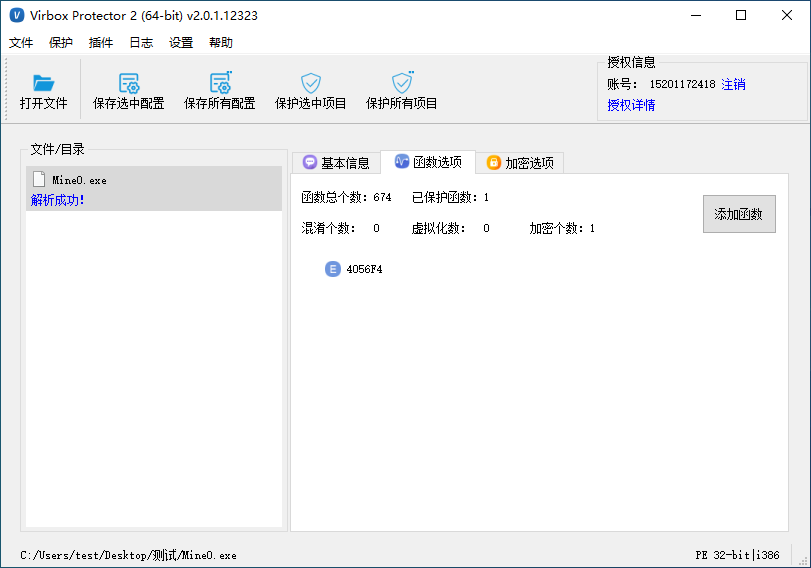The image size is (811, 568).
Task: Select Mine0.exe in the file list
Action: click(x=154, y=188)
